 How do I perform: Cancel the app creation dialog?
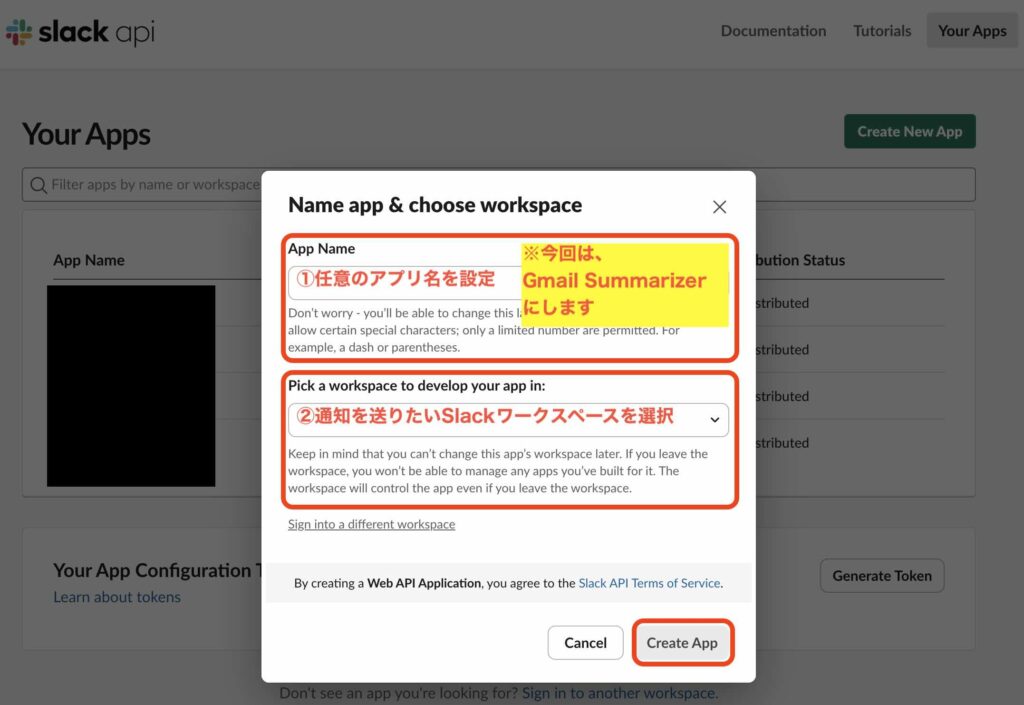(585, 643)
